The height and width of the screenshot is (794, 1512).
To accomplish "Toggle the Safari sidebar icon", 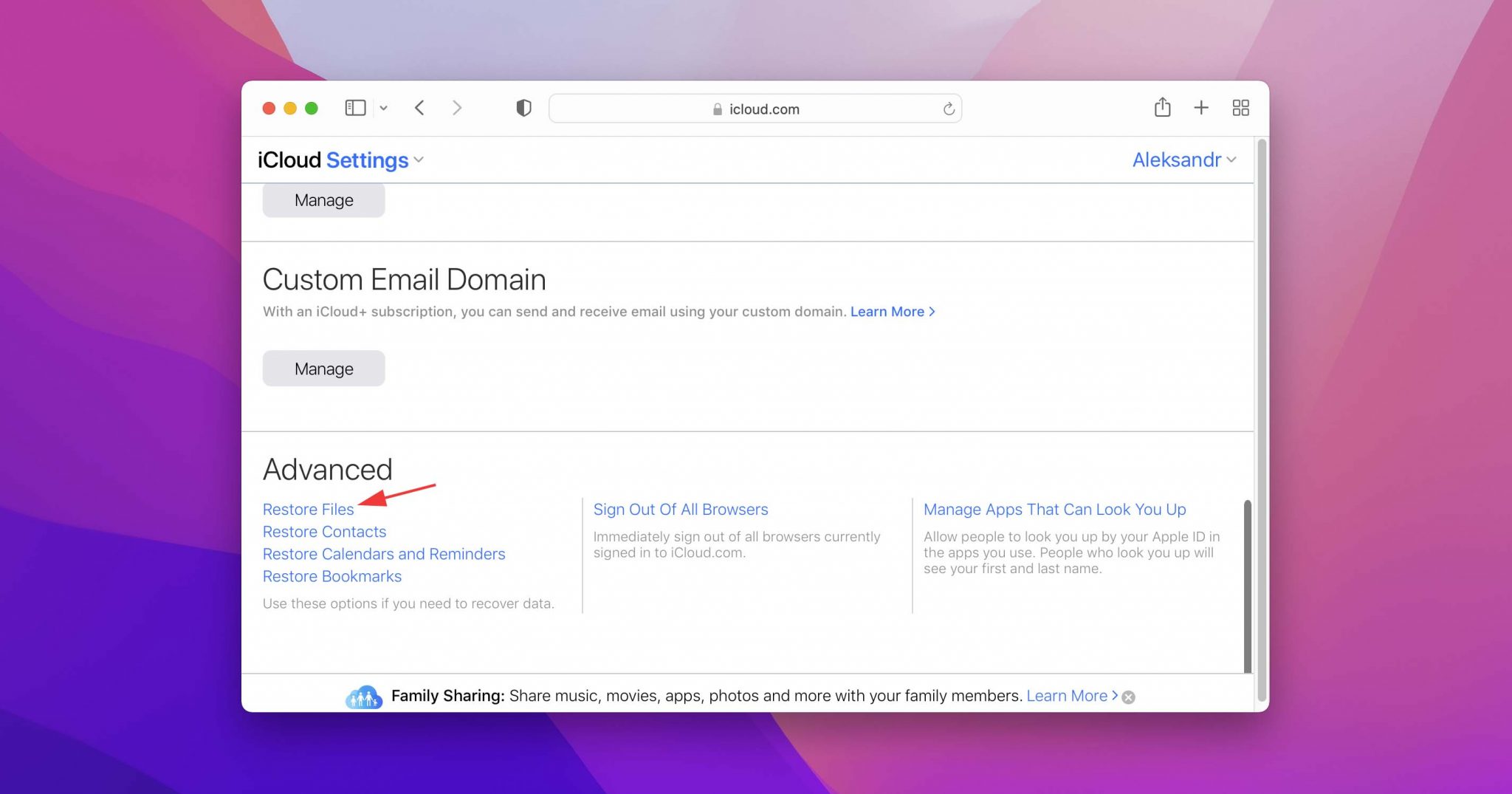I will (355, 108).
